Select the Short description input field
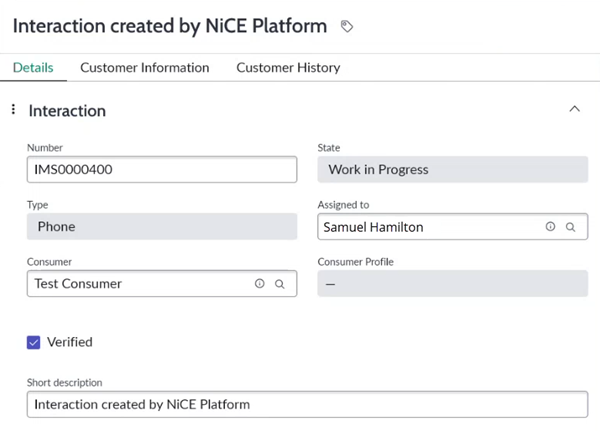 [x=307, y=404]
